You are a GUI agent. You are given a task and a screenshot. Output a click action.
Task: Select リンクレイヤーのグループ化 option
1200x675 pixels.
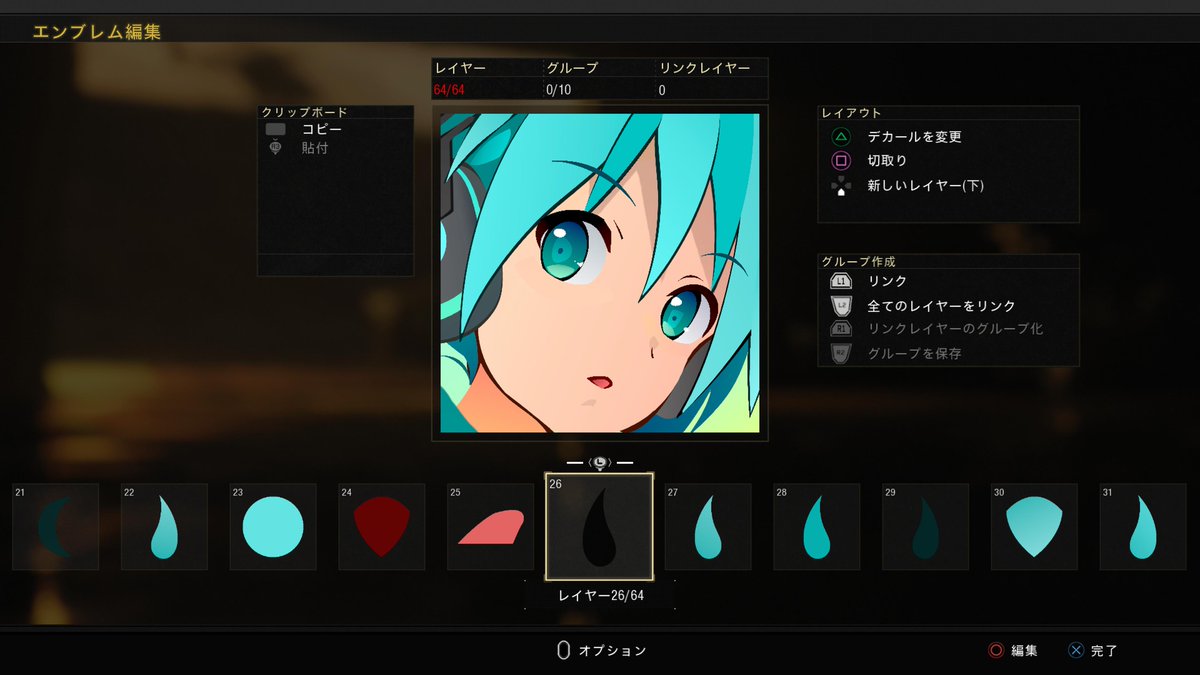click(956, 329)
